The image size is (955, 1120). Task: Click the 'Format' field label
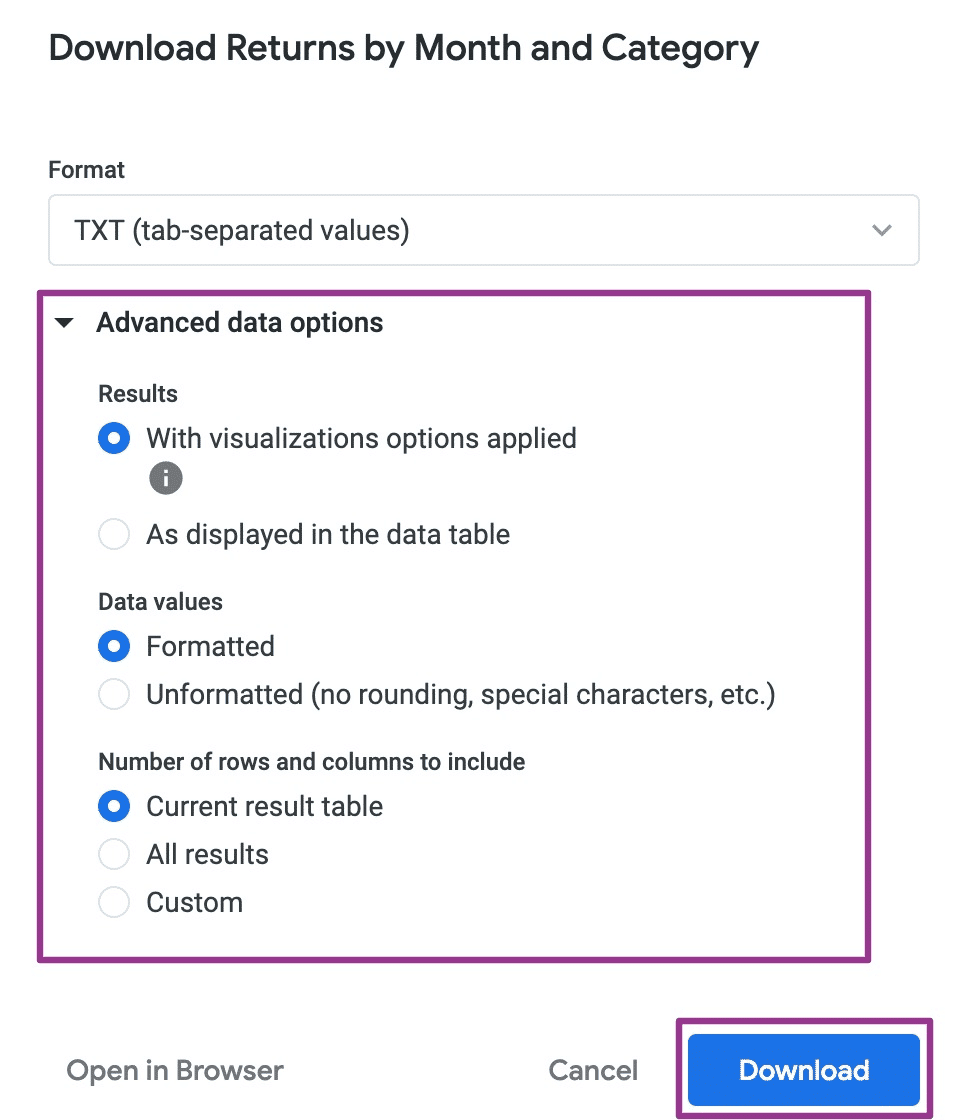[x=87, y=170]
